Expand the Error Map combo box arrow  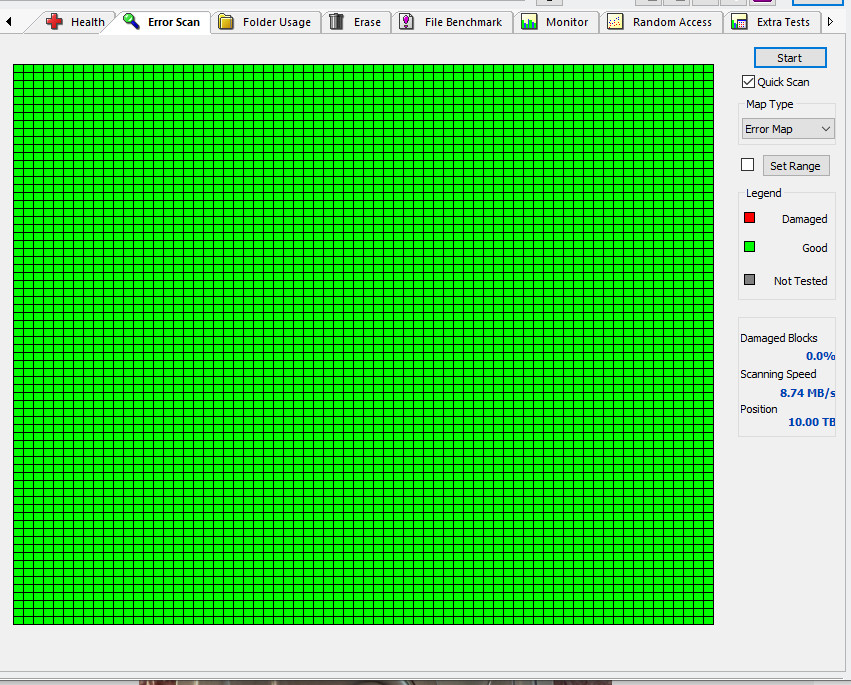[825, 129]
